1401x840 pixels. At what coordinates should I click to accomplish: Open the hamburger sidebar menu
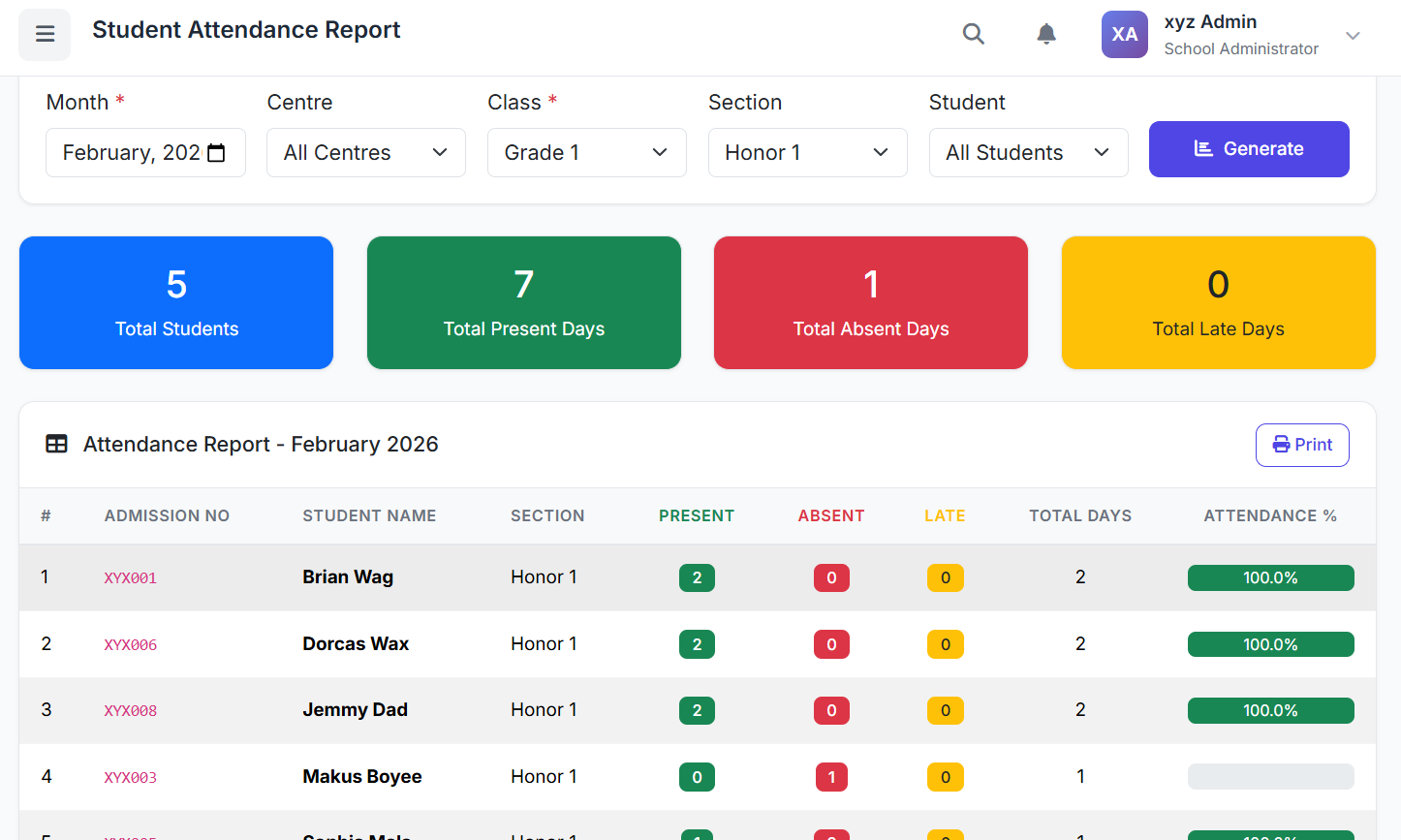coord(45,35)
